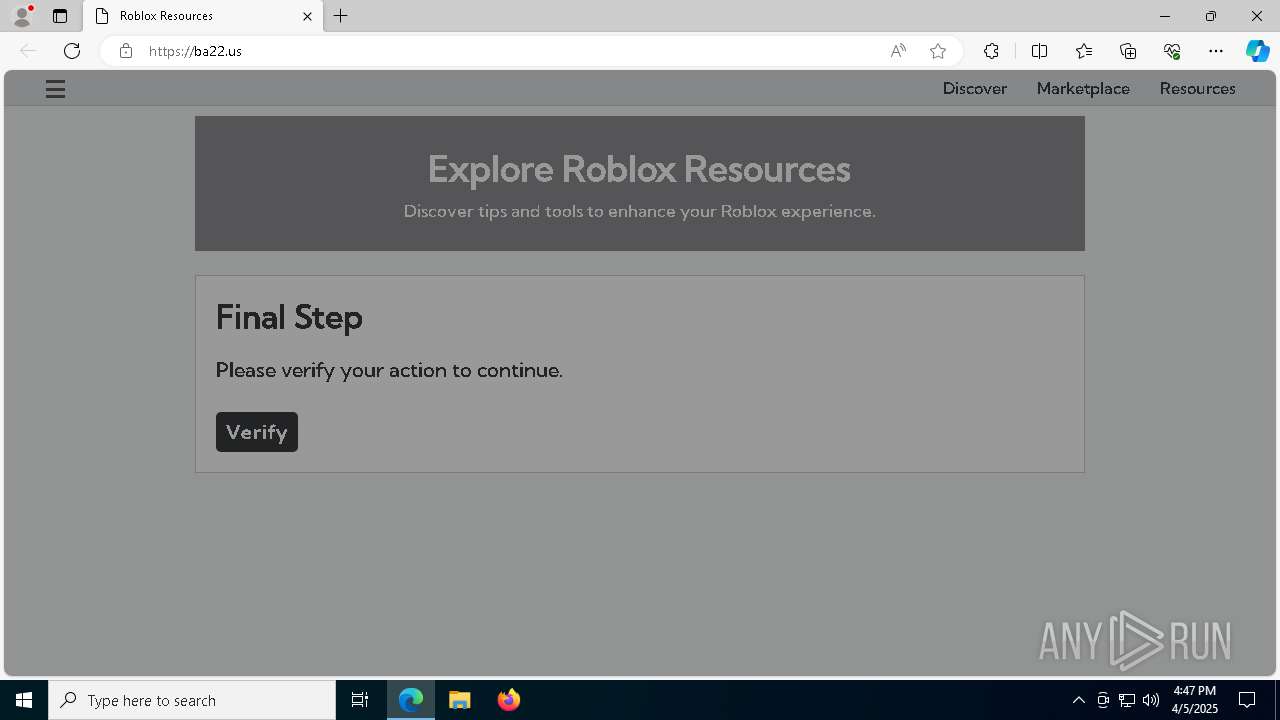The height and width of the screenshot is (720, 1280).
Task: Restore down the browser window
Action: 1211,16
